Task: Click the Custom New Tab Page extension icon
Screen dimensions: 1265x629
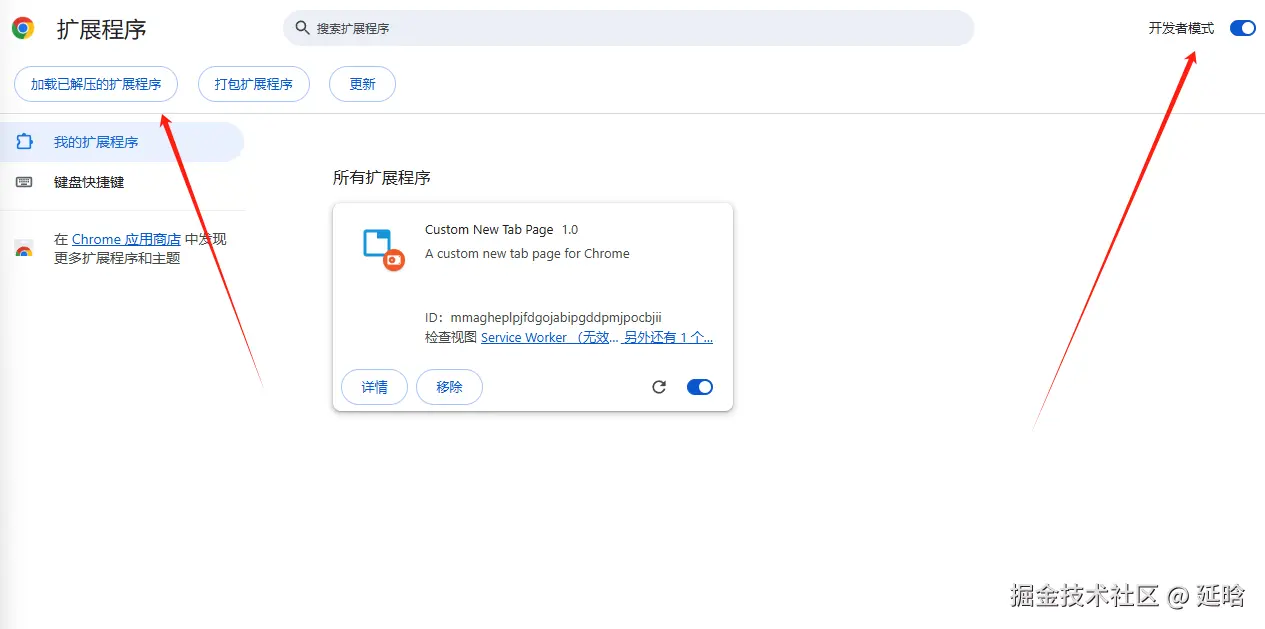Action: [x=383, y=249]
